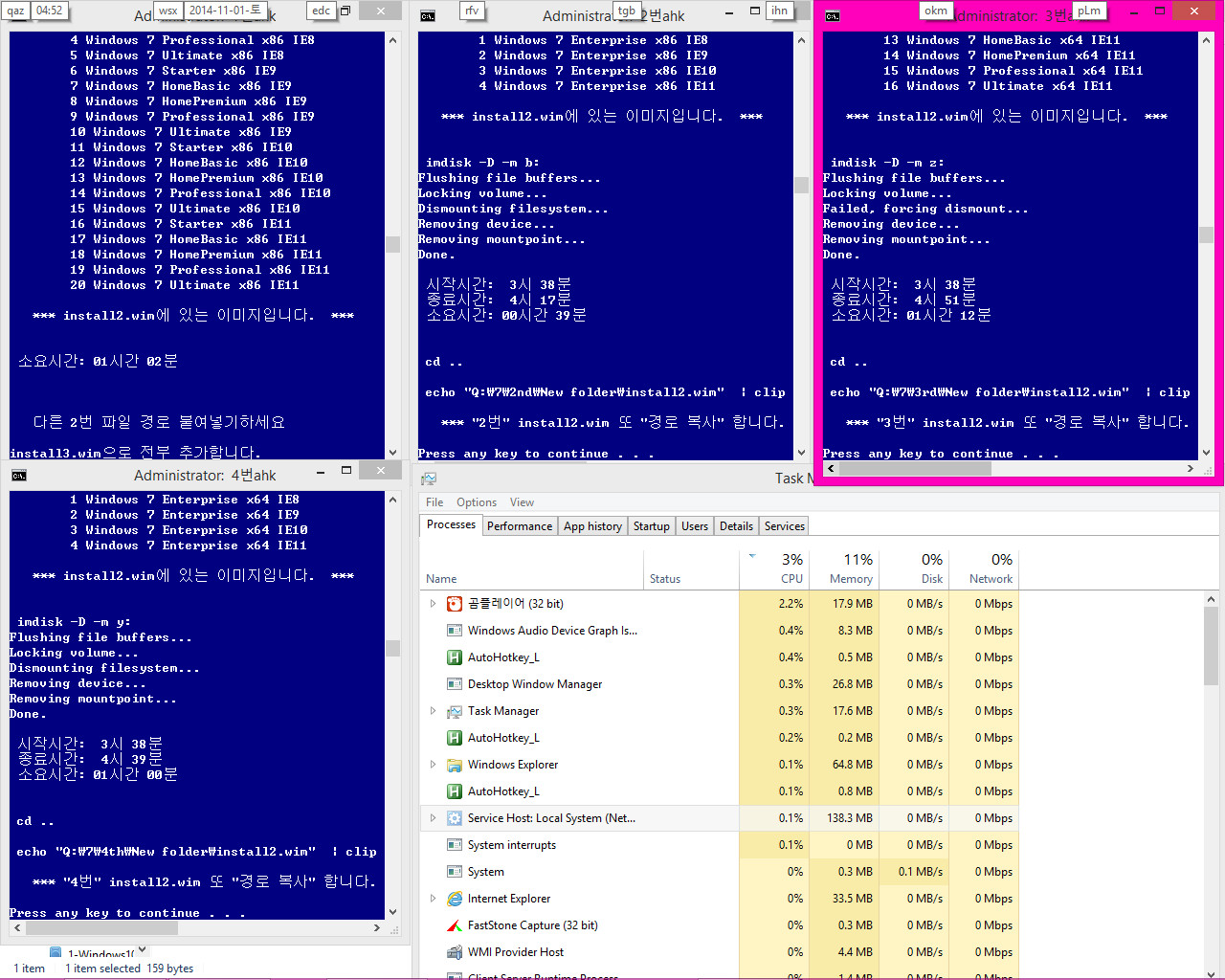Image resolution: width=1225 pixels, height=980 pixels.
Task: Select the Processes tab
Action: (451, 524)
